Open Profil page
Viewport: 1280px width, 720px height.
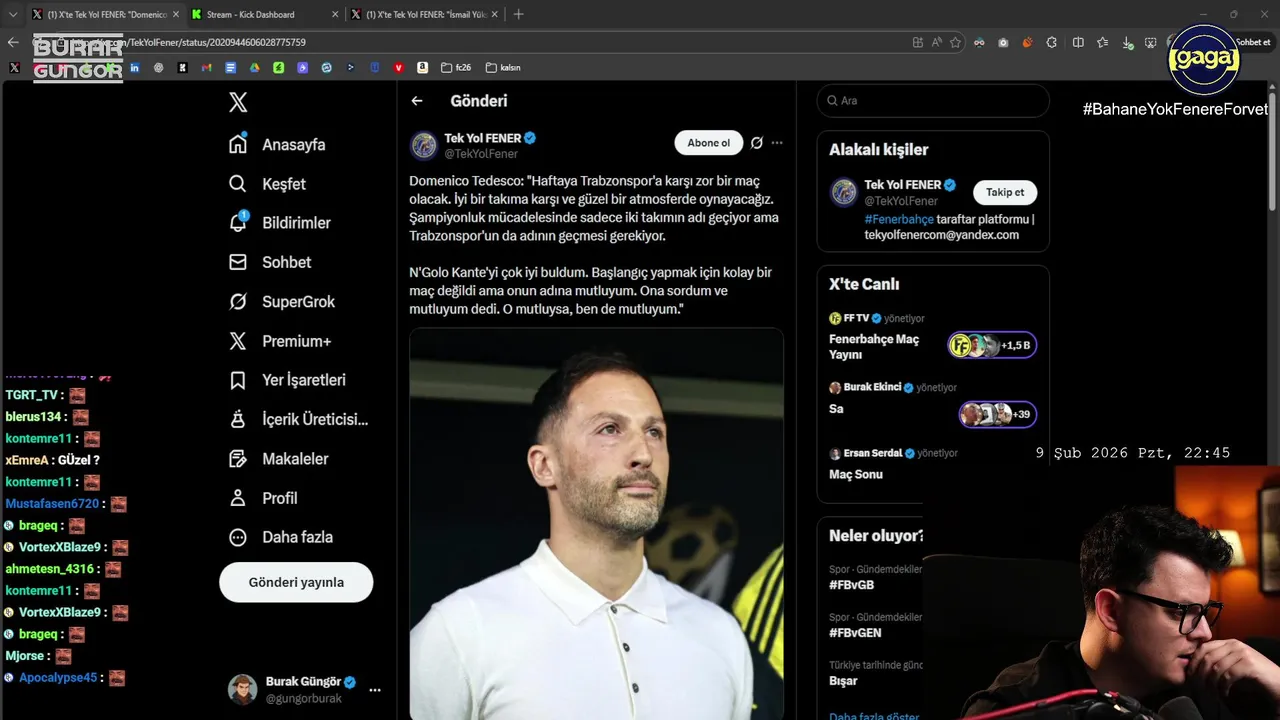pyautogui.click(x=263, y=498)
